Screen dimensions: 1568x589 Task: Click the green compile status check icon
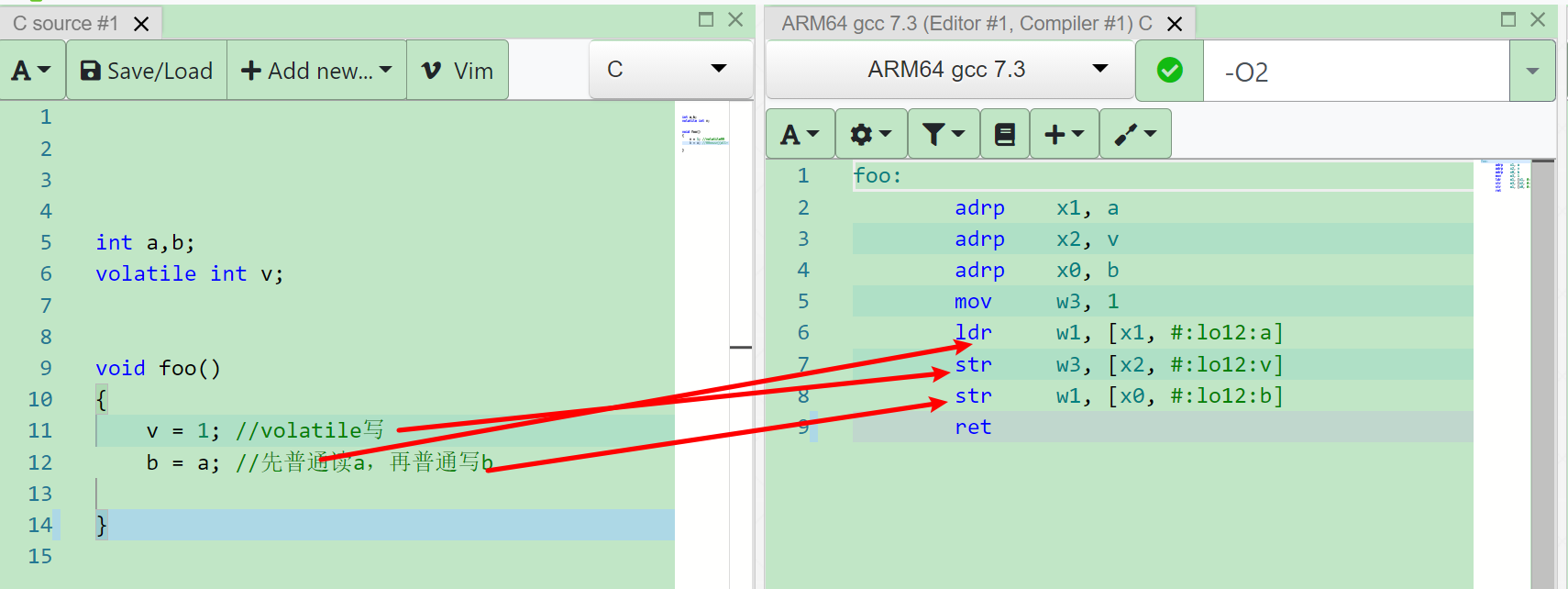coord(1169,70)
